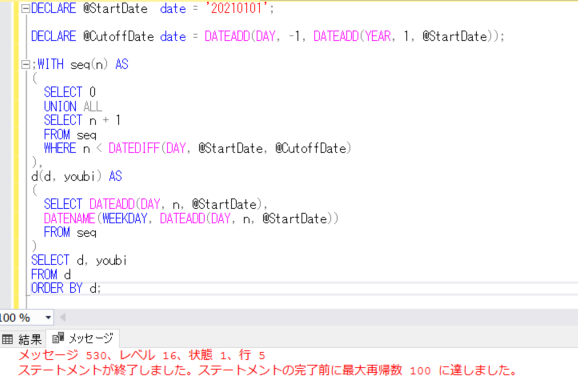Click the error message 530 line
The width and height of the screenshot is (578, 391).
pos(142,355)
